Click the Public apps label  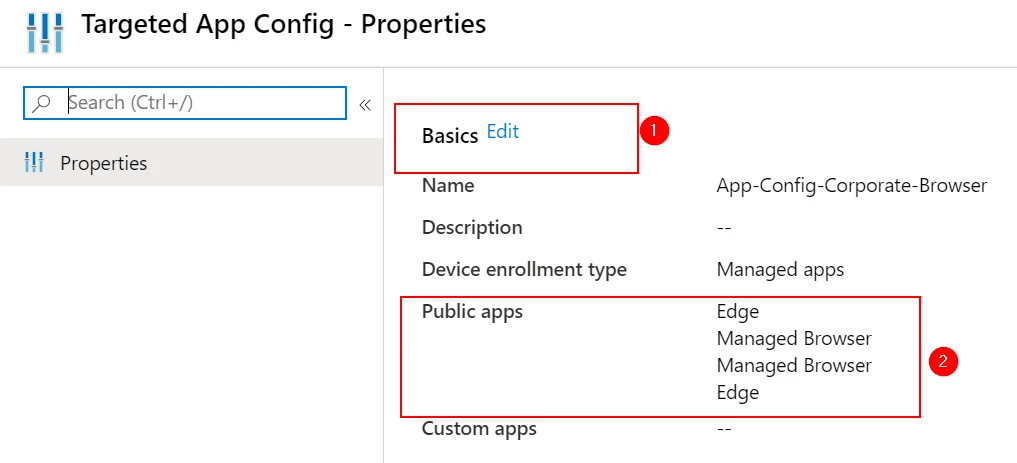pyautogui.click(x=472, y=312)
